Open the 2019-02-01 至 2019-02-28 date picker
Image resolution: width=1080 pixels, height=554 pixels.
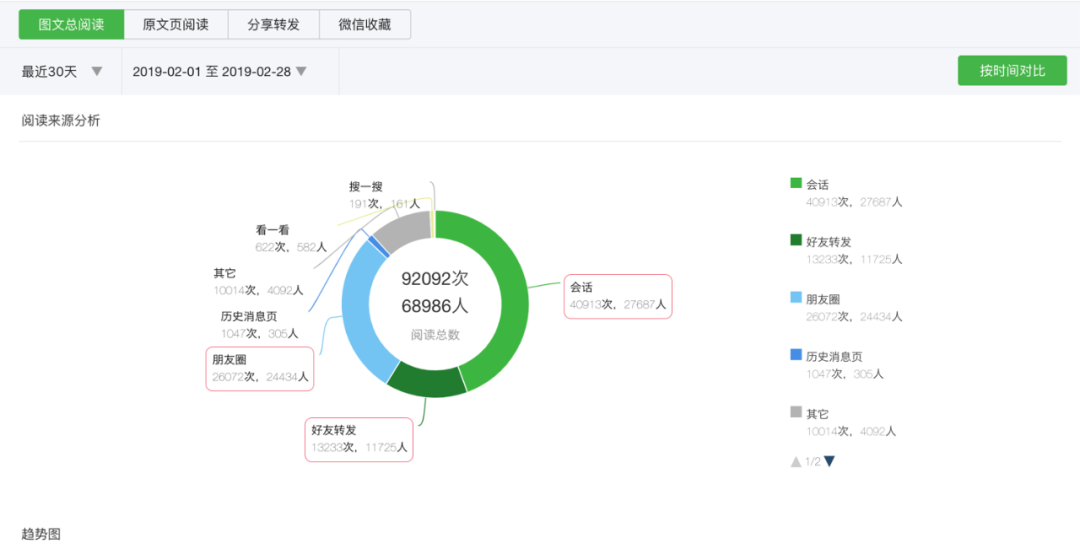[x=219, y=71]
